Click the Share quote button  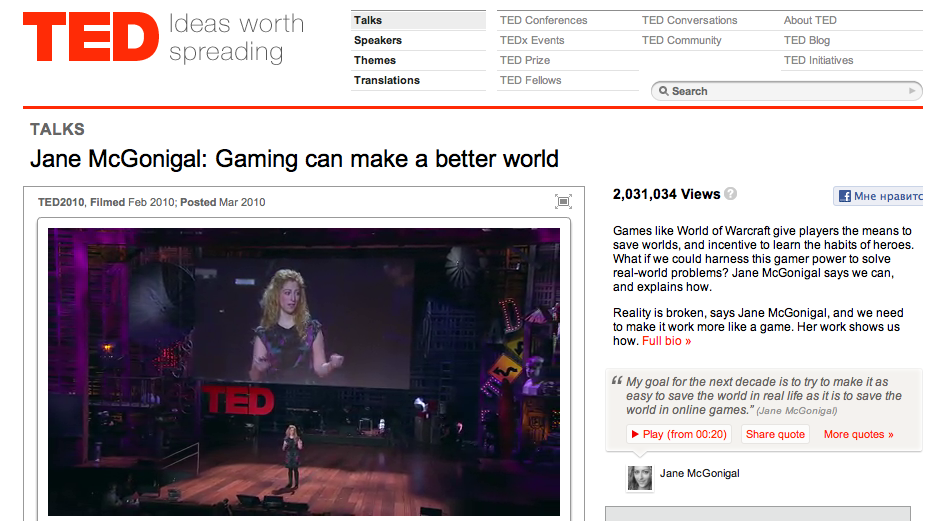coord(775,434)
